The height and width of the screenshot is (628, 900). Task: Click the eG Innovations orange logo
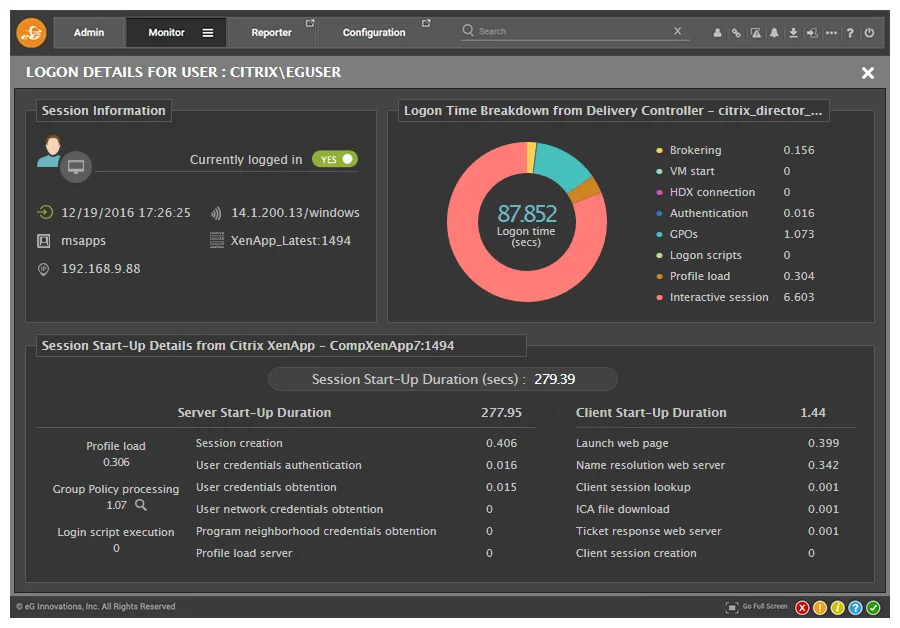point(31,33)
